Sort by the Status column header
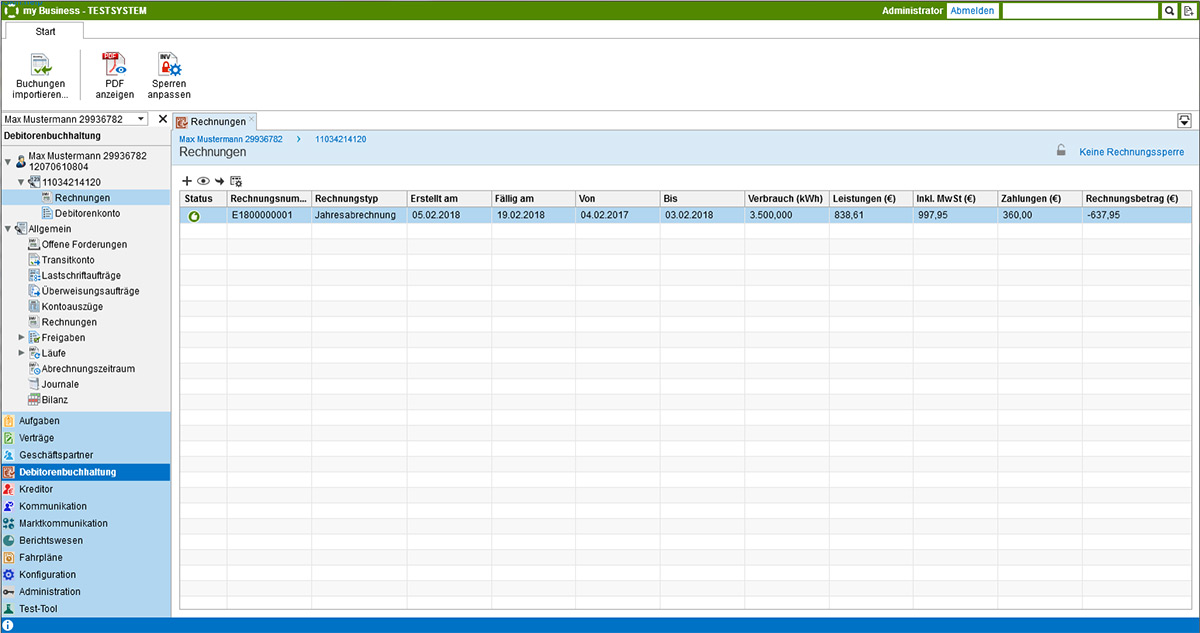Image resolution: width=1200 pixels, height=633 pixels. [203, 199]
